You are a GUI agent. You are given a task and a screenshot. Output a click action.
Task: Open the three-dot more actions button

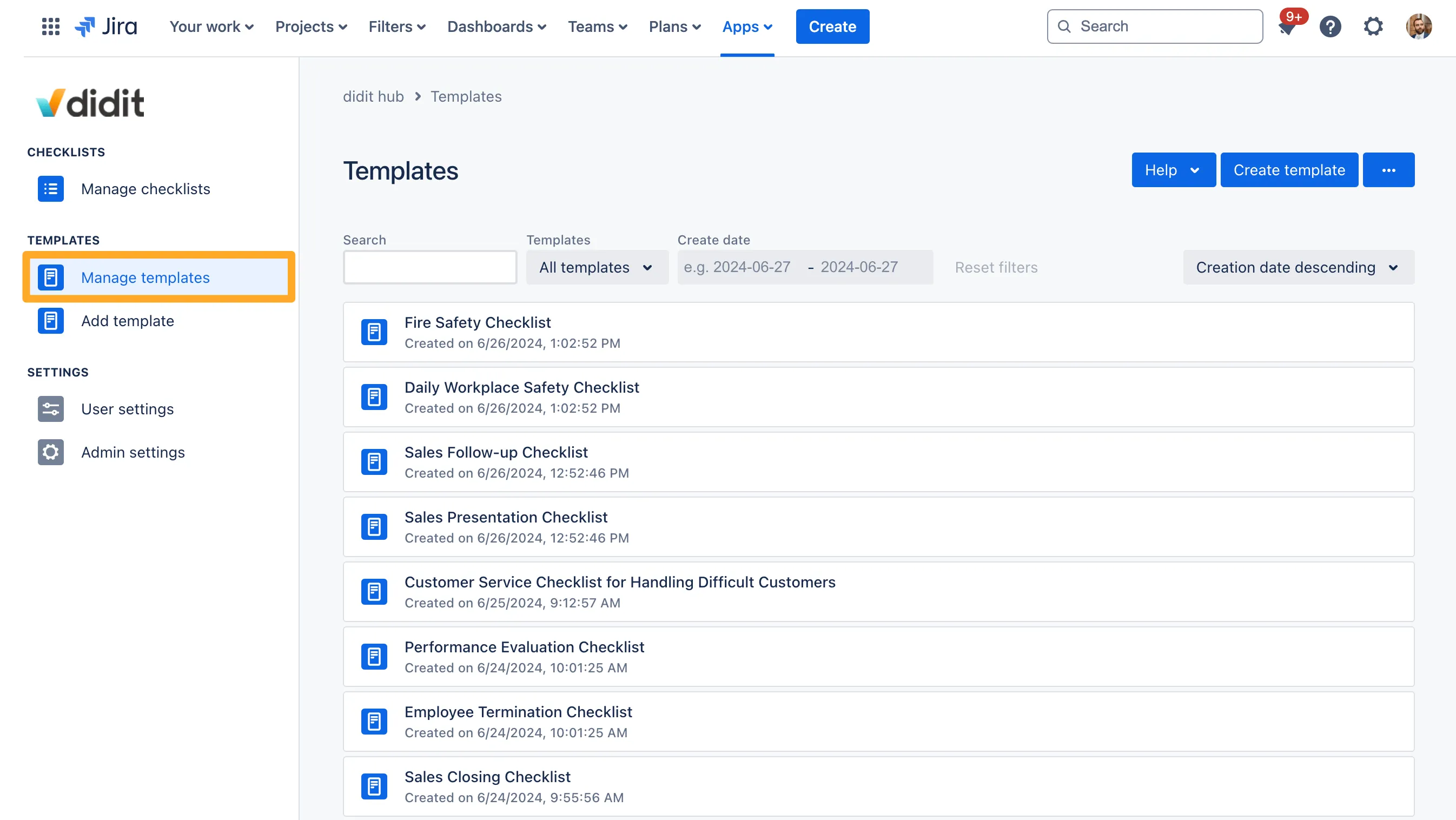coord(1389,170)
